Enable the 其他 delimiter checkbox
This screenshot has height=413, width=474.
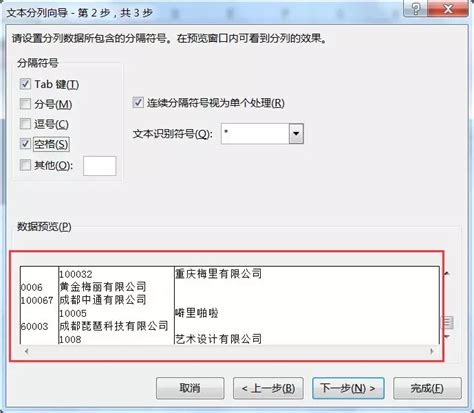click(25, 165)
